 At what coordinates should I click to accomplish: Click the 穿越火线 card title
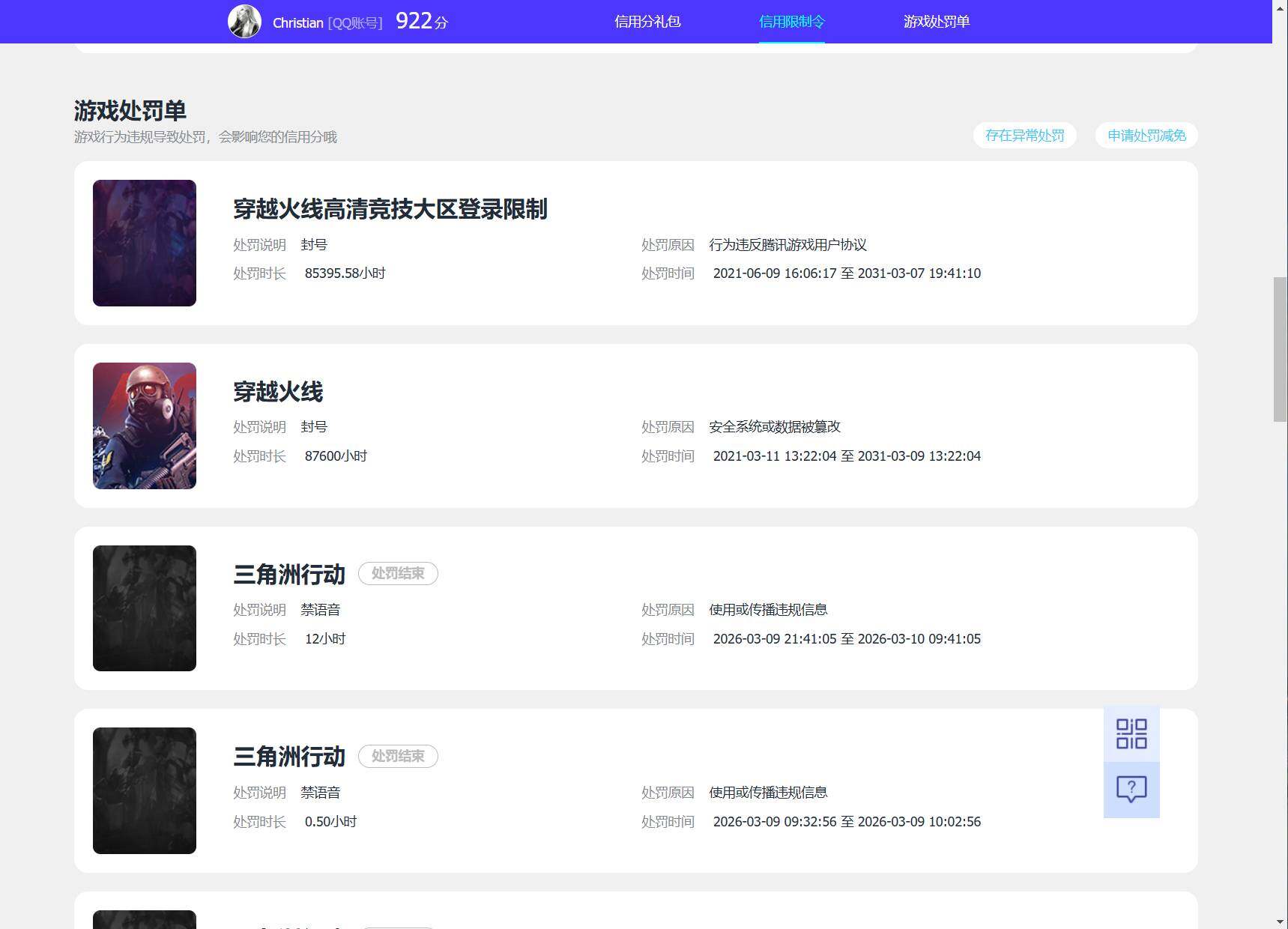coord(278,392)
